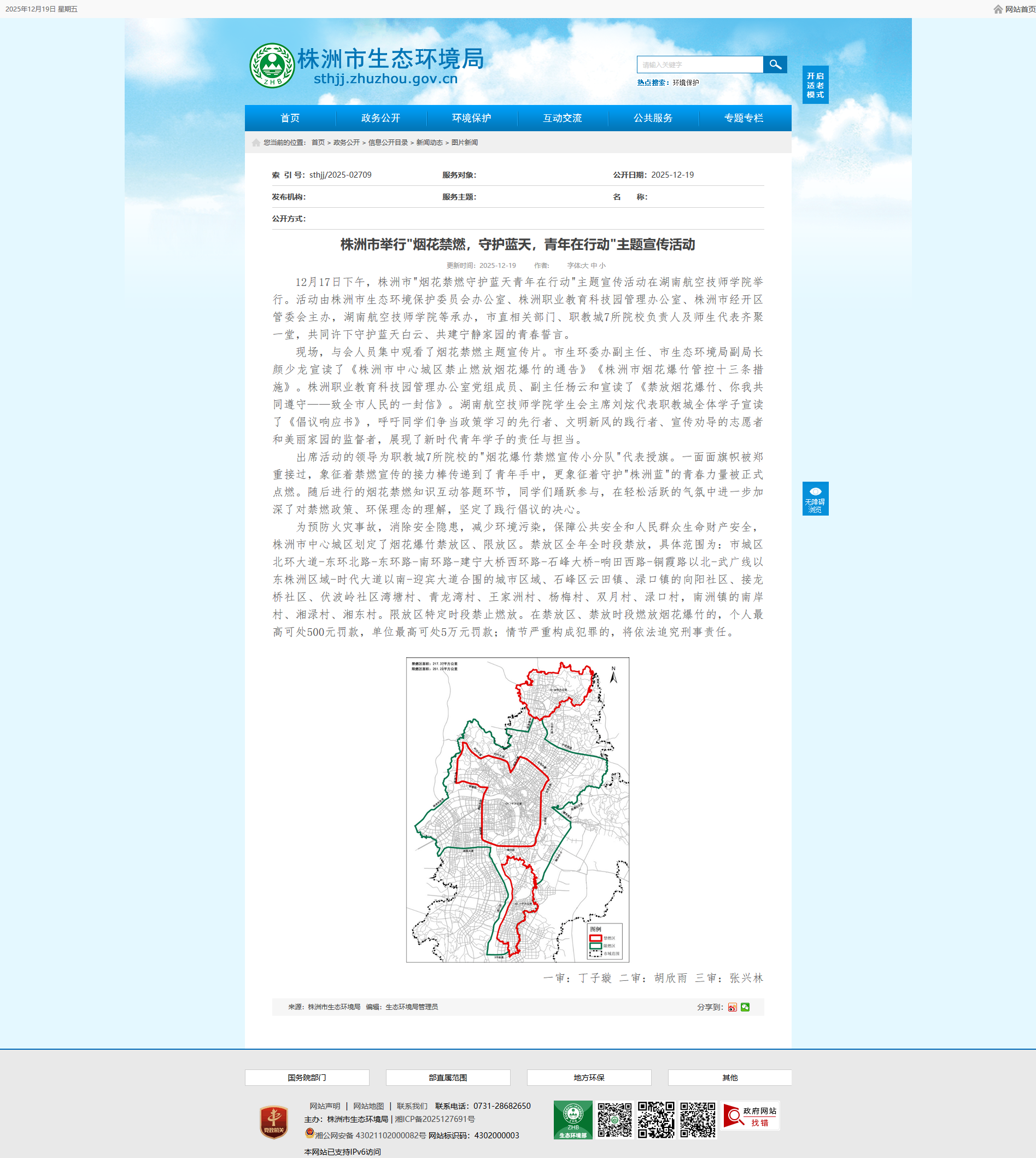Click the keyword search input field
The height and width of the screenshot is (1158, 1036).
(700, 65)
